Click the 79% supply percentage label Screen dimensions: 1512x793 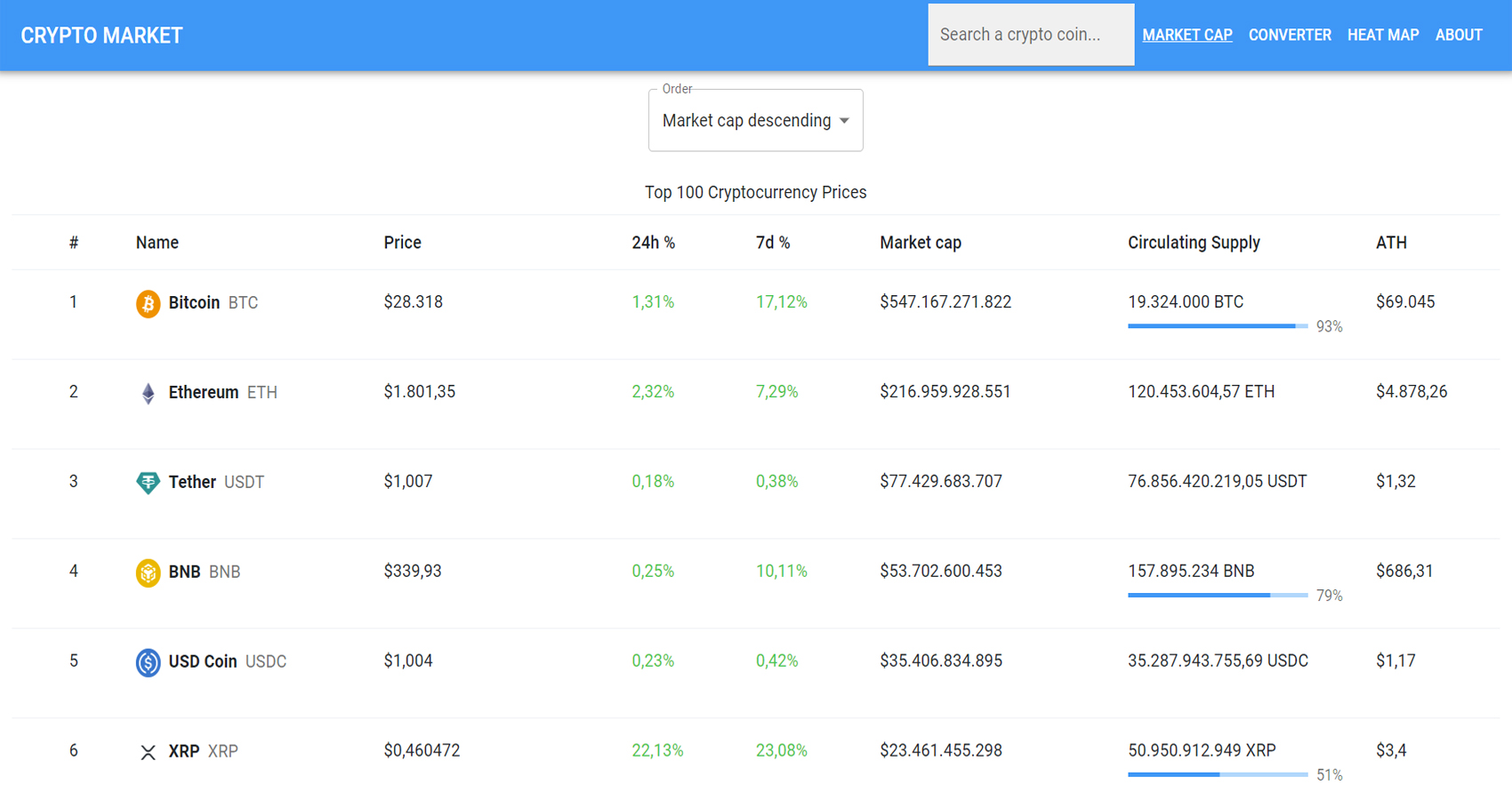point(1329,596)
